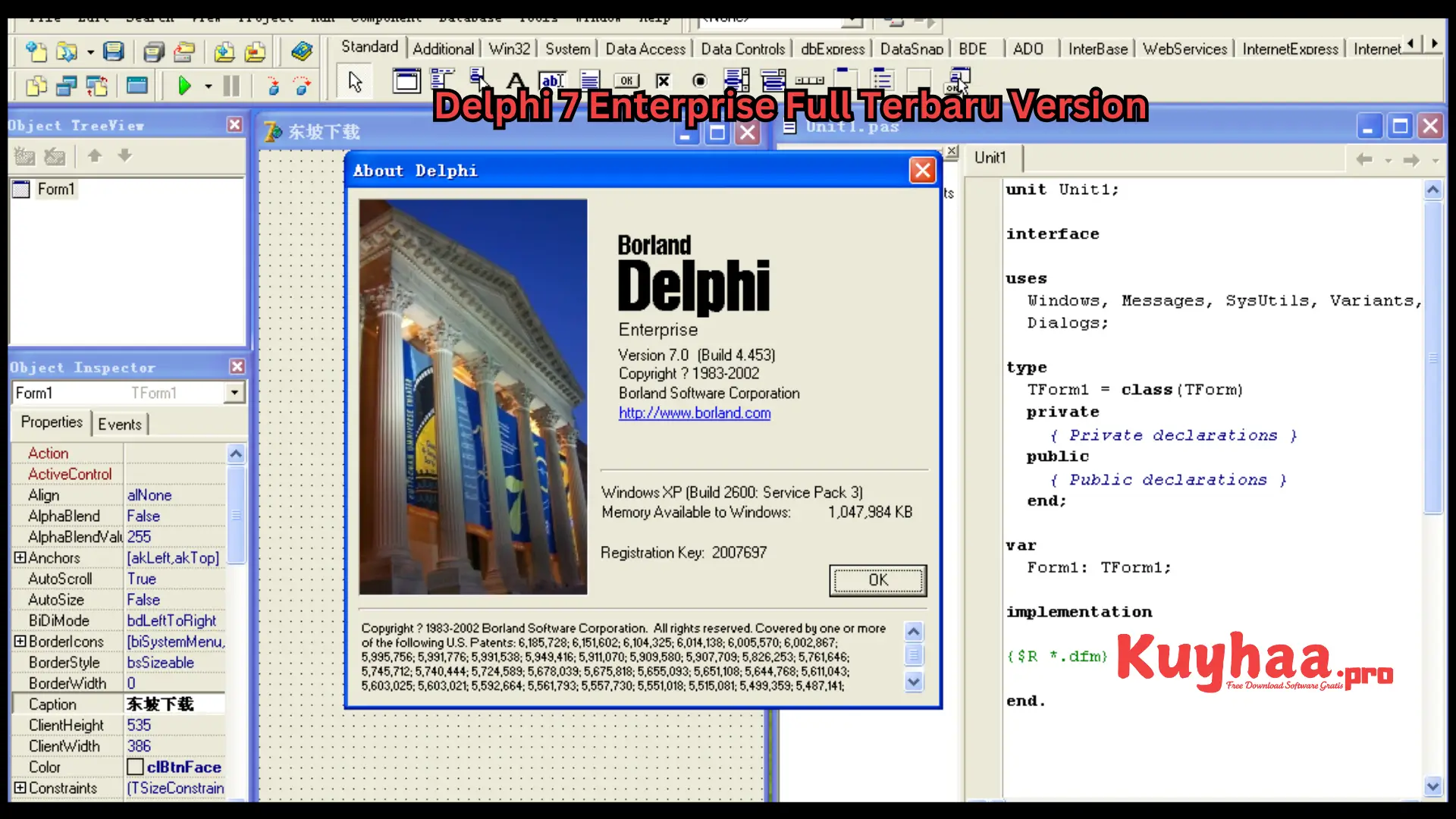The height and width of the screenshot is (819, 1456).
Task: Click the Toggle Form/Unit toolbar icon
Action: tap(97, 86)
